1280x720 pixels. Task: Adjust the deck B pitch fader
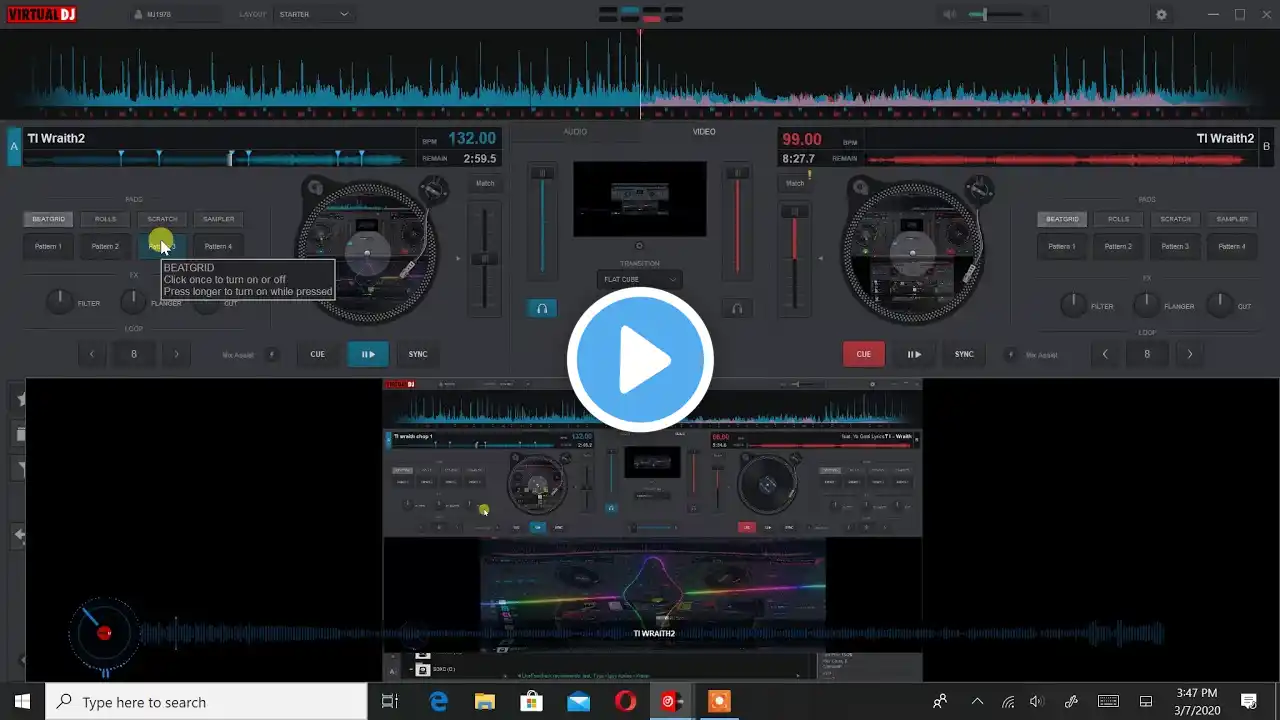coord(795,258)
